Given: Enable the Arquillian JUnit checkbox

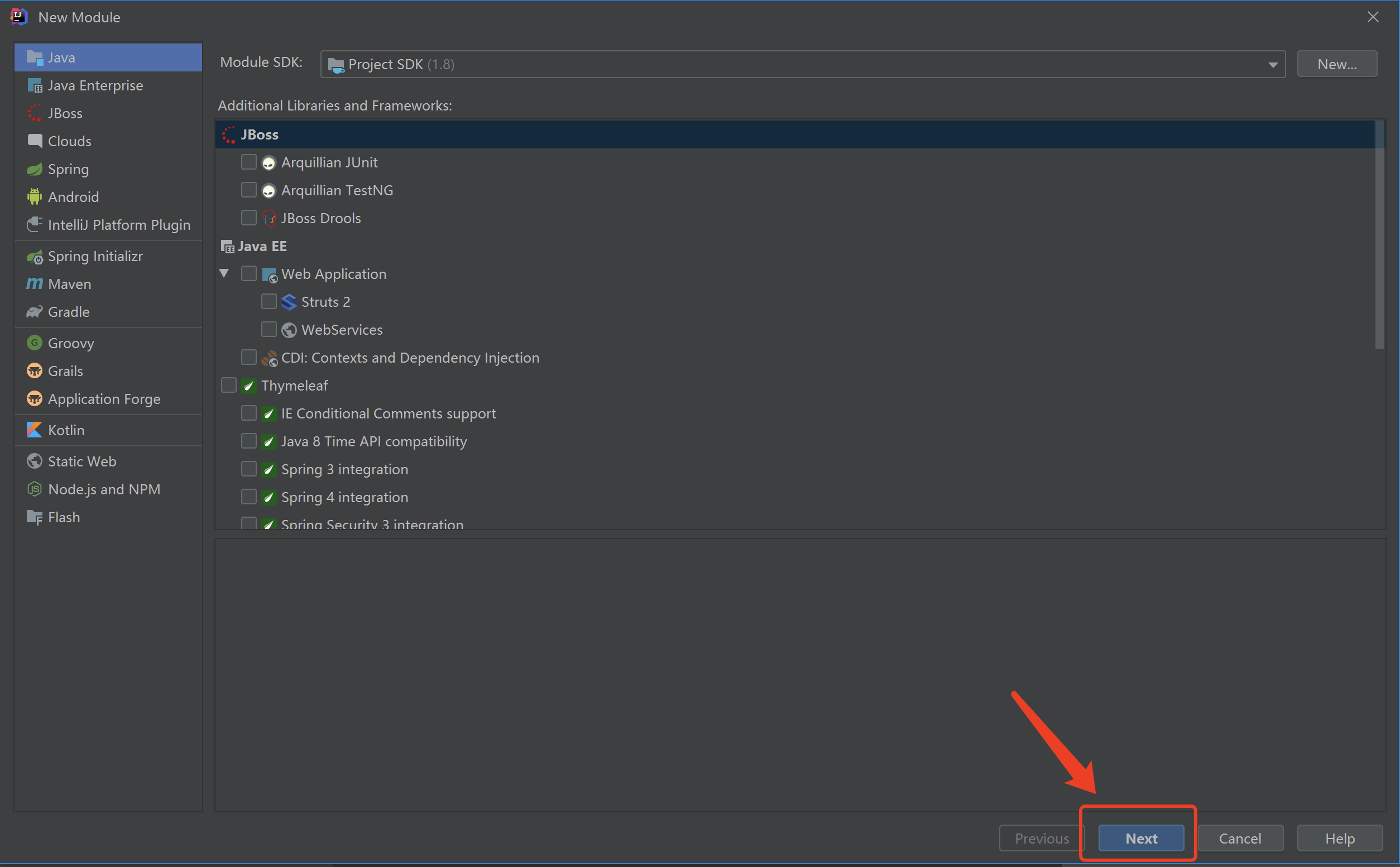Looking at the screenshot, I should pos(248,162).
